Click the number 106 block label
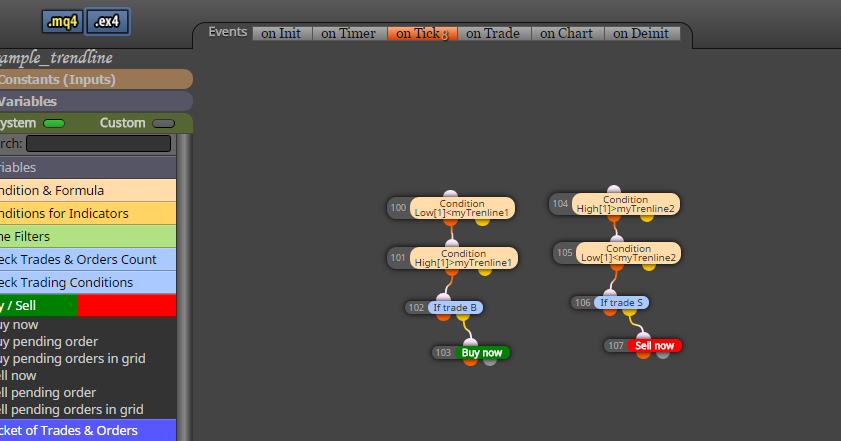Viewport: 841px width, 441px height. 583,303
